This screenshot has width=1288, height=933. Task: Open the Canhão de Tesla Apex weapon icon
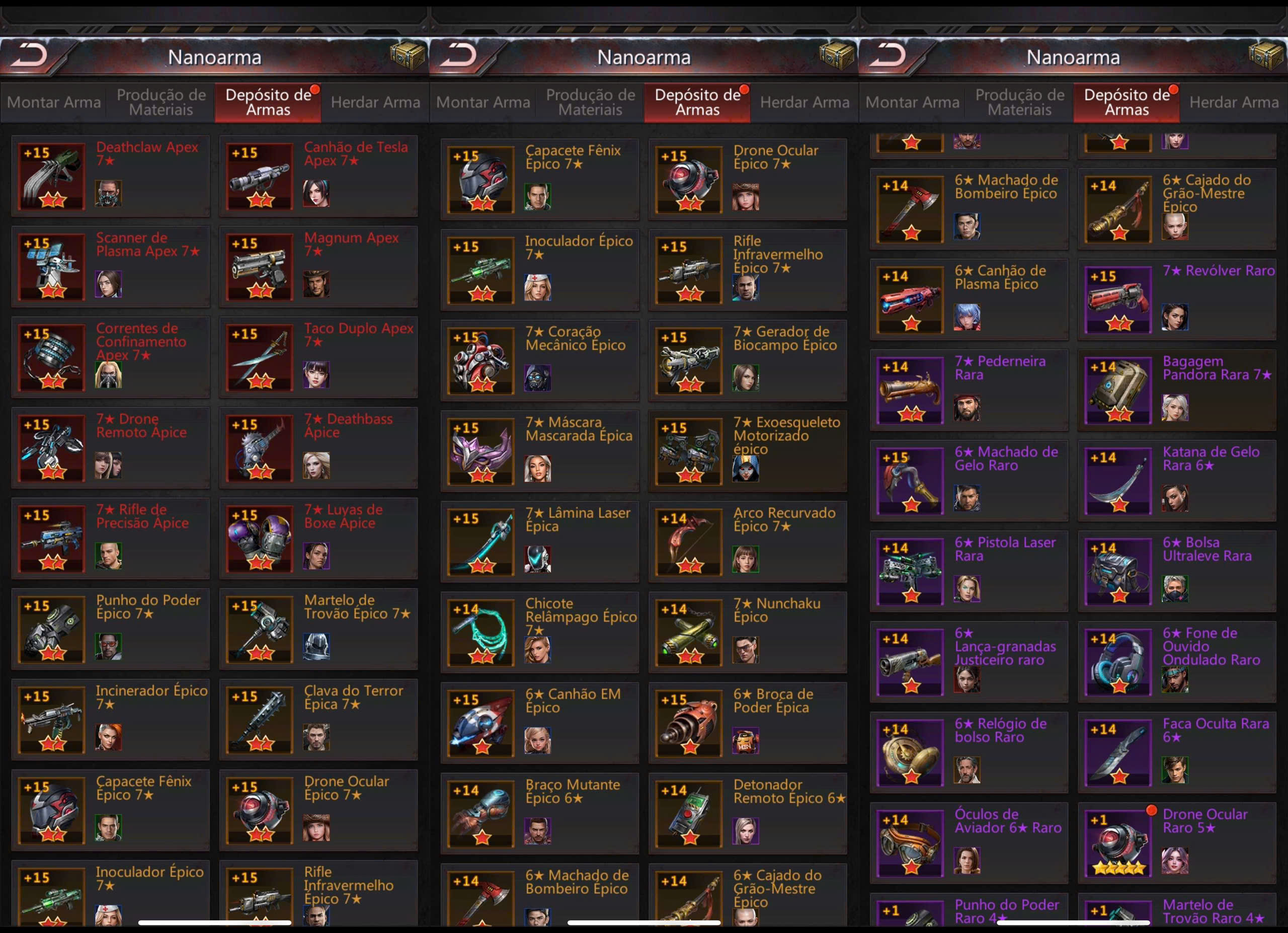[260, 177]
